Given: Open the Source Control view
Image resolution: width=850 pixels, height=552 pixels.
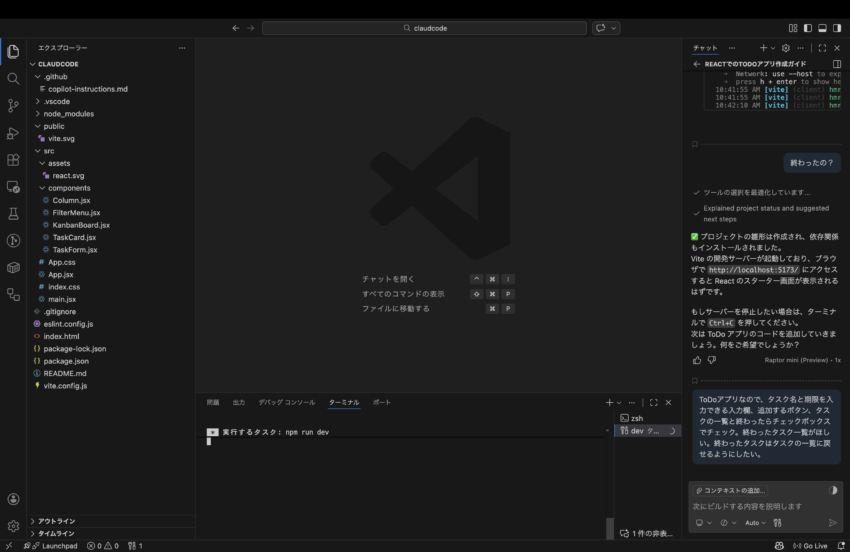Looking at the screenshot, I should (13, 105).
